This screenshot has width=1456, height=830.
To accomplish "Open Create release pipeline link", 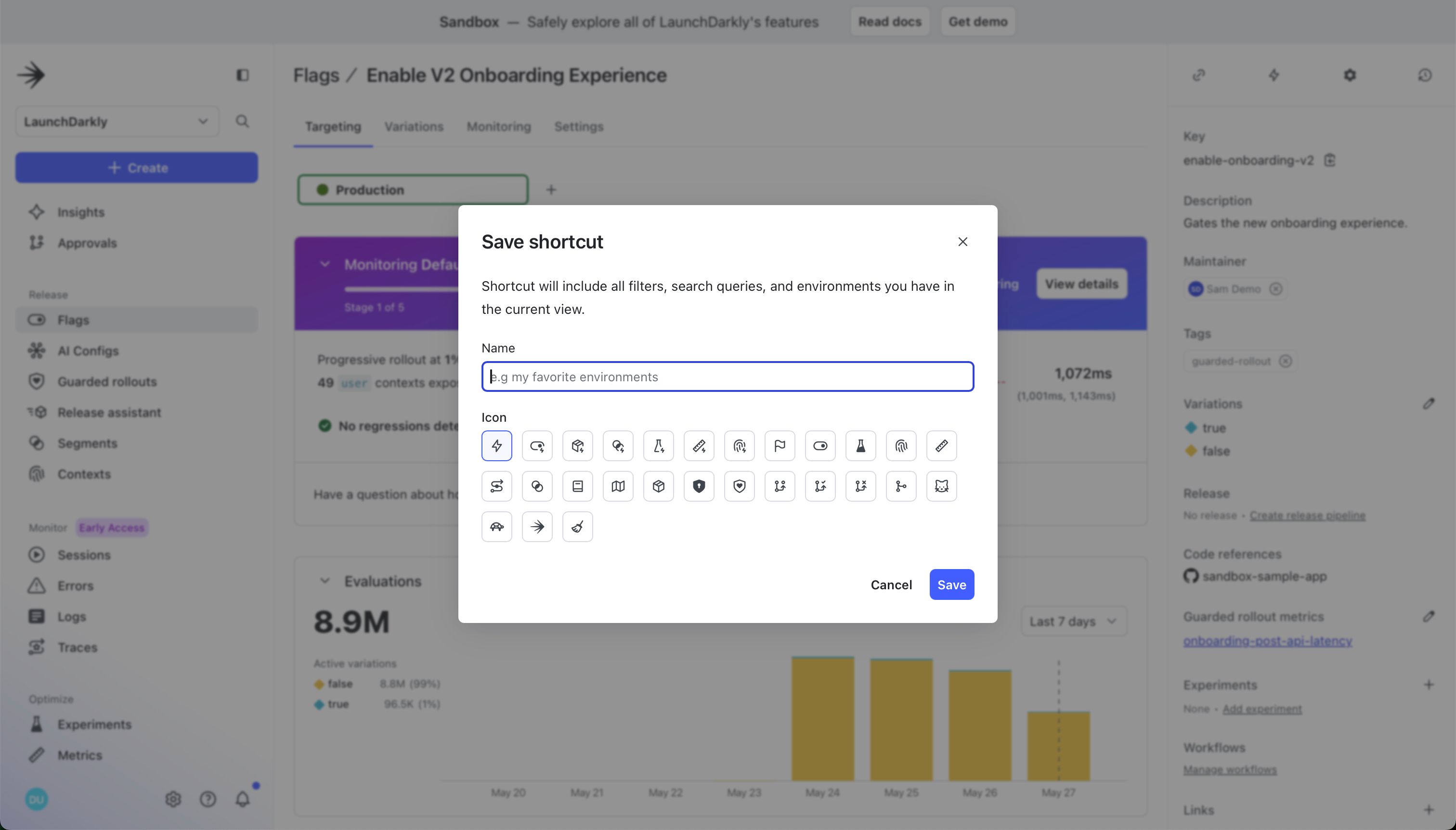I will (1307, 515).
